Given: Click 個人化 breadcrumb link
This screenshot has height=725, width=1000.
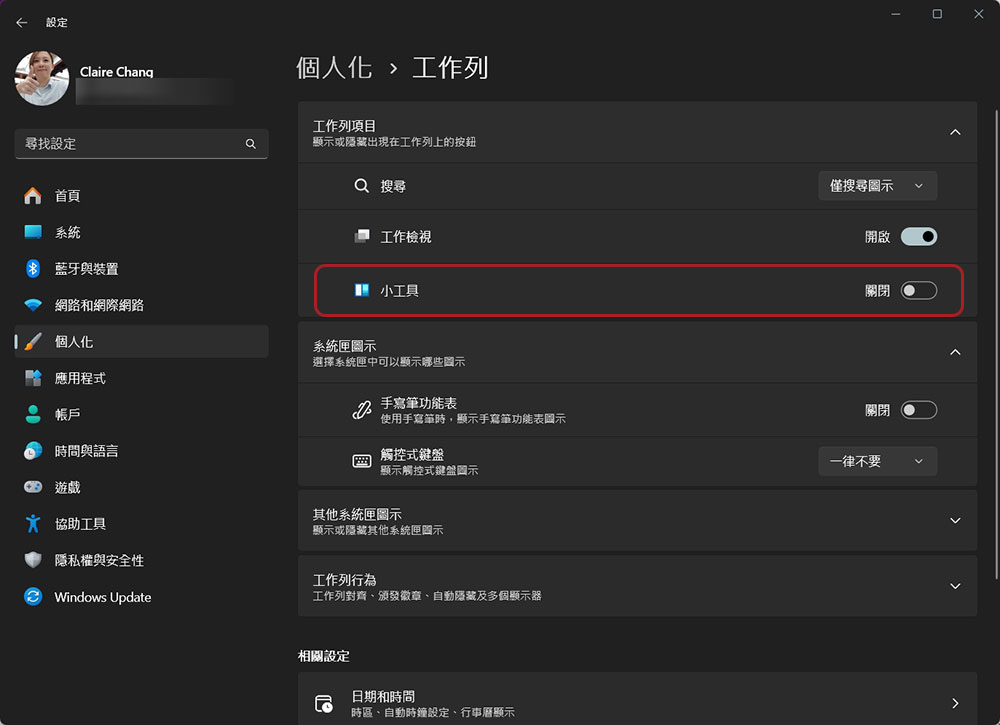Looking at the screenshot, I should 334,68.
